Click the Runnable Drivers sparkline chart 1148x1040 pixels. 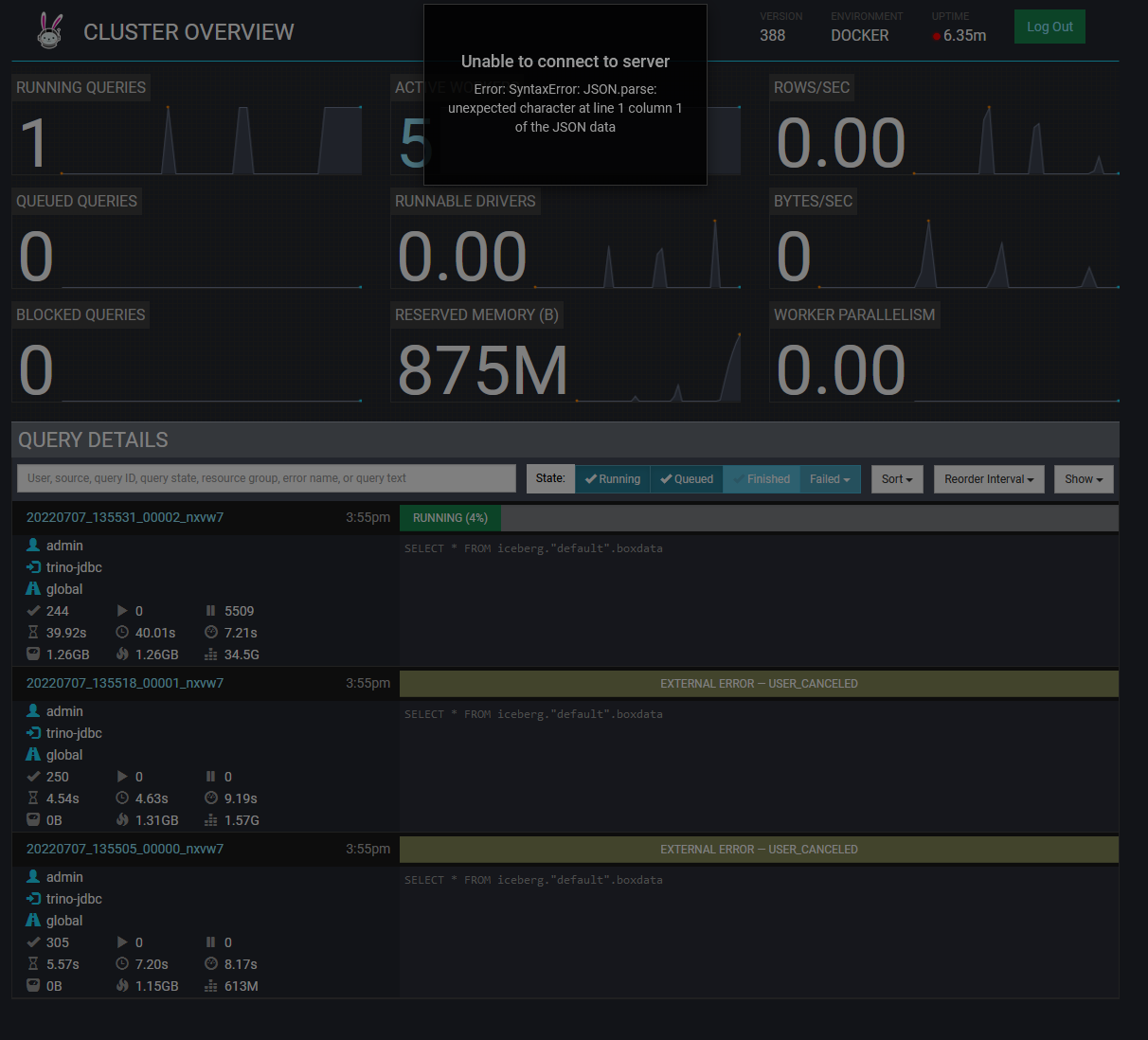pos(637,253)
